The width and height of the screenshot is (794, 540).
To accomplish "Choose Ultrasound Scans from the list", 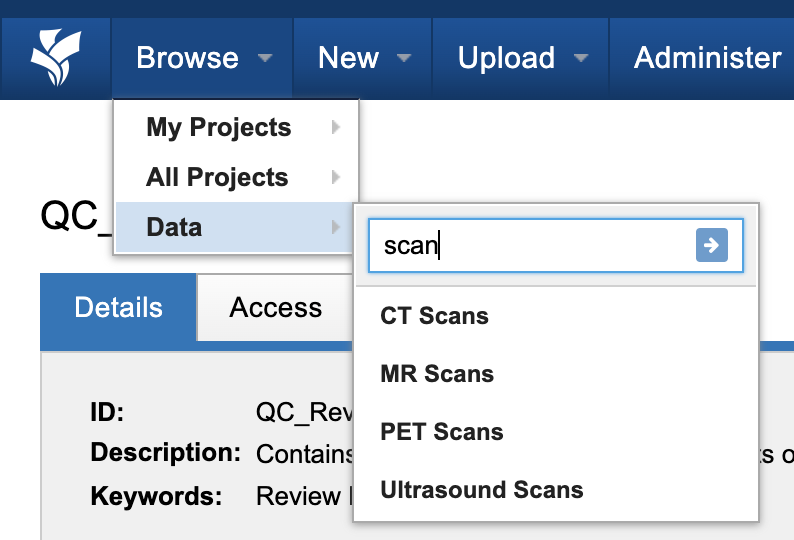I will pos(482,490).
